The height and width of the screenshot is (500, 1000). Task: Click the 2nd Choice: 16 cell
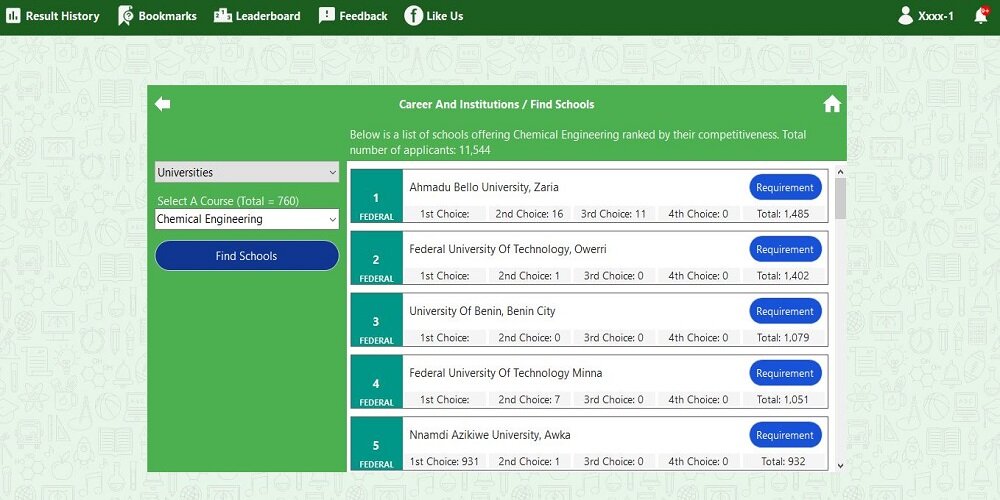pos(529,214)
